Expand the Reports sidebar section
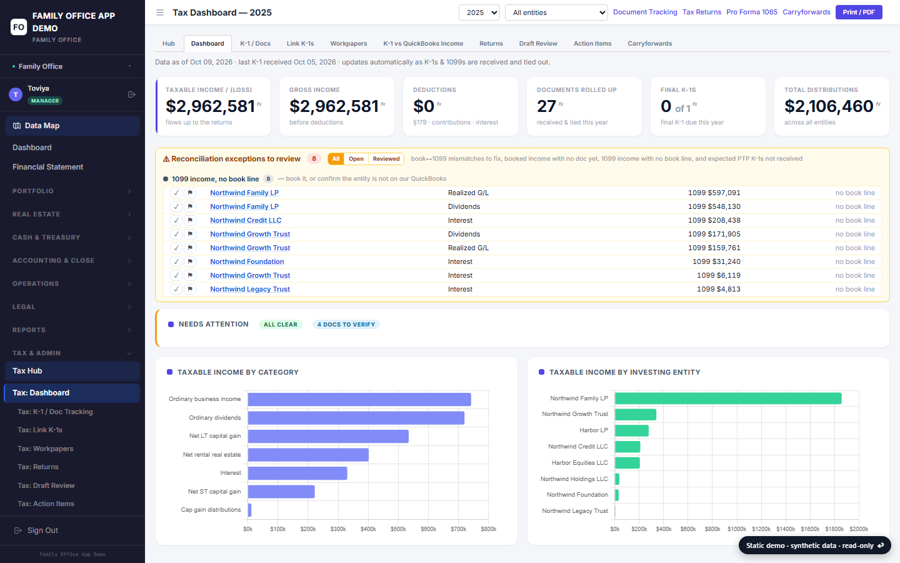This screenshot has height=563, width=900. pyautogui.click(x=72, y=330)
